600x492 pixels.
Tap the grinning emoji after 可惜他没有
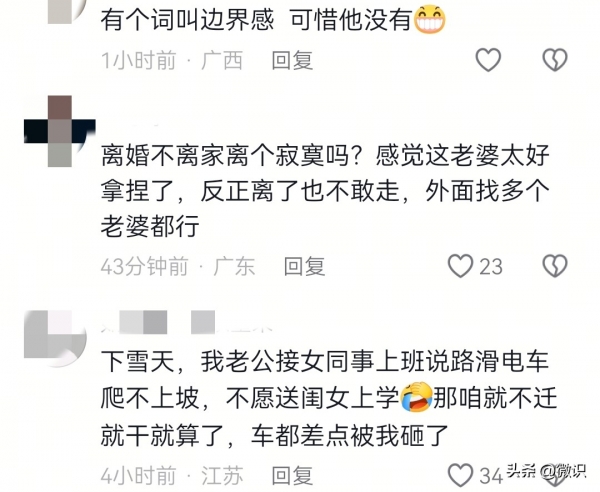pyautogui.click(x=429, y=19)
